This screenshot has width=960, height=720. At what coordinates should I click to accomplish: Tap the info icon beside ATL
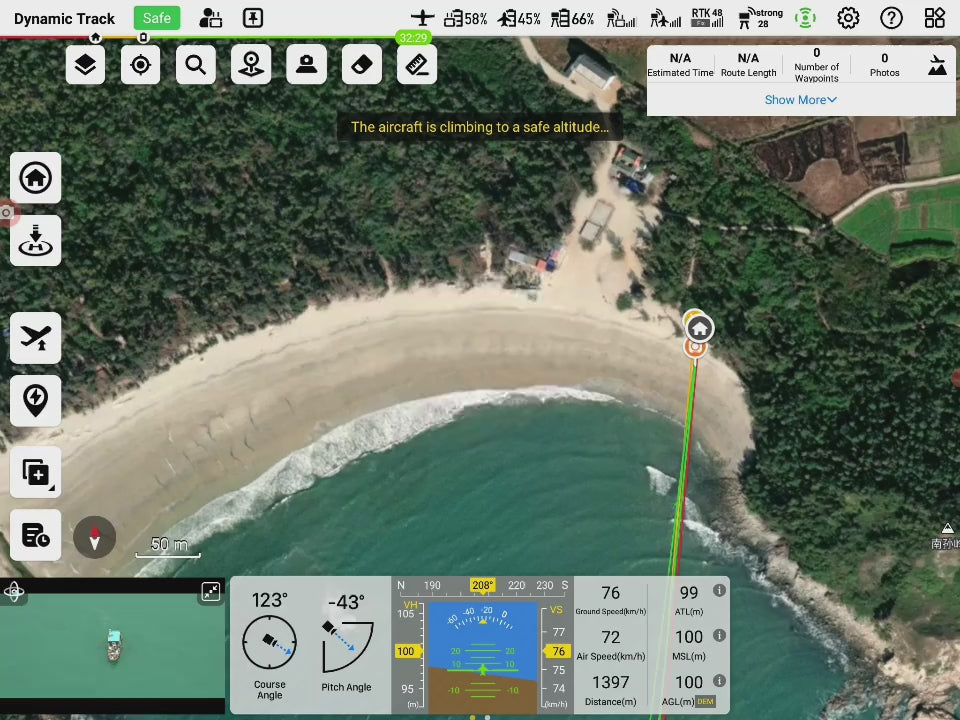pos(719,591)
